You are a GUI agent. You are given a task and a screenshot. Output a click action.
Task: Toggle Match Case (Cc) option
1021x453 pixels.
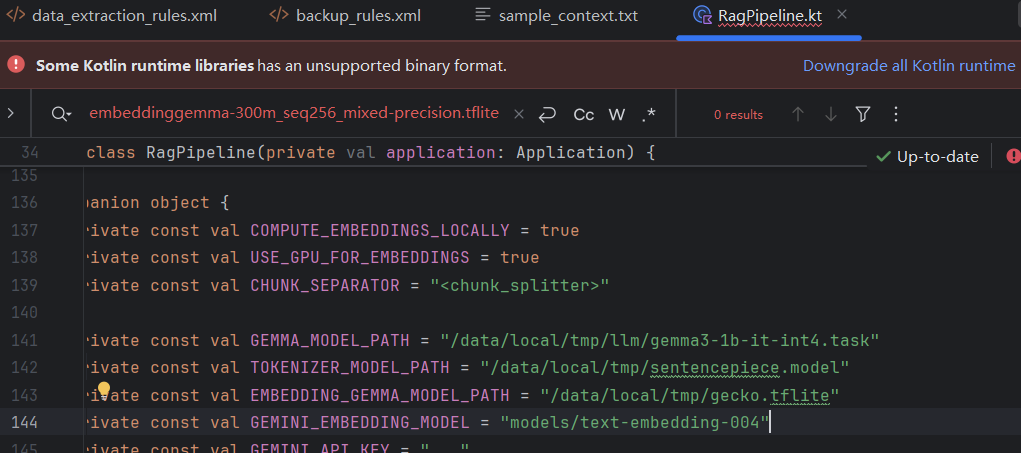(583, 115)
